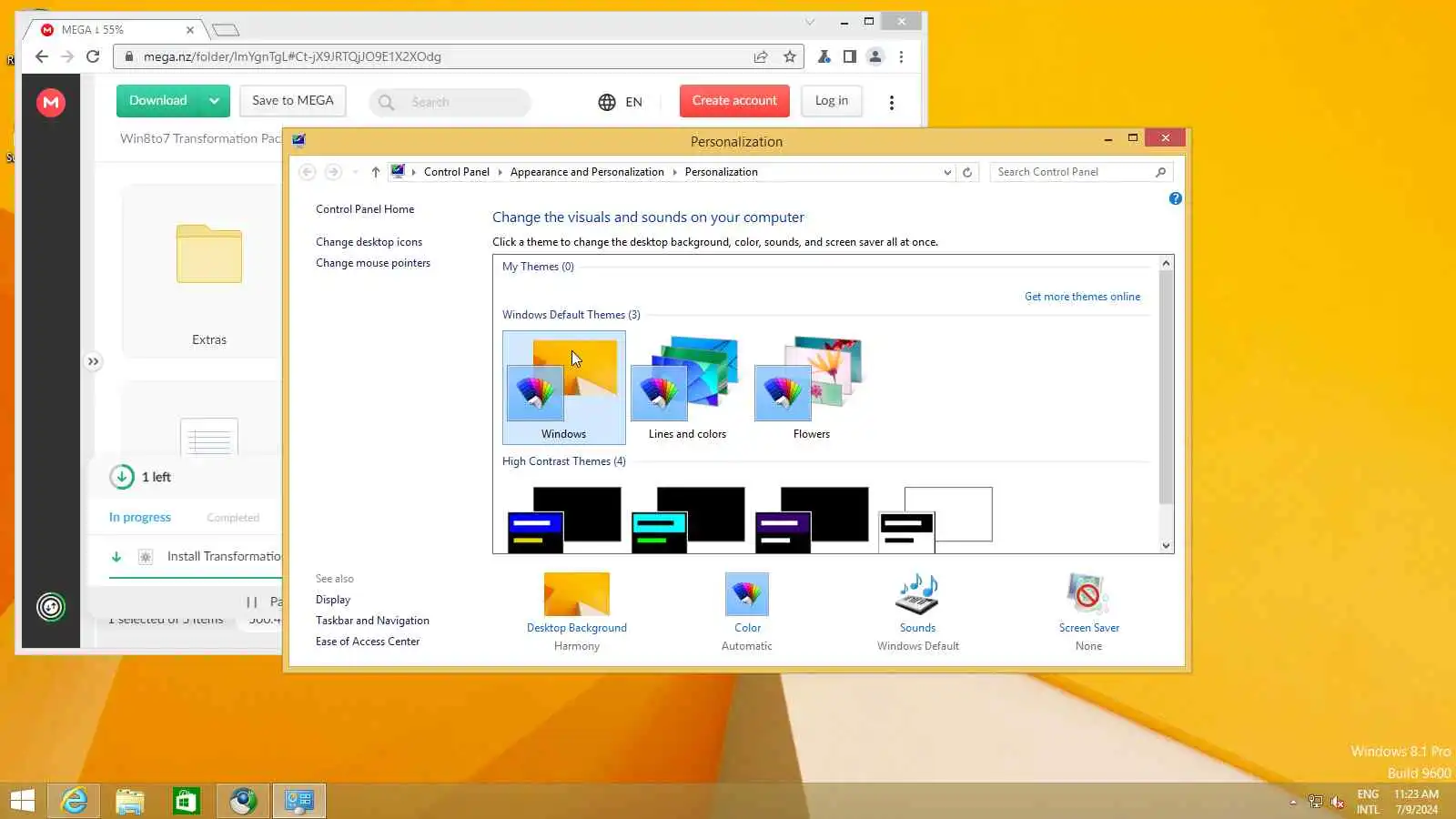Click the MEGA logo in the sidebar
Screen dimensions: 1456x819
point(51,102)
